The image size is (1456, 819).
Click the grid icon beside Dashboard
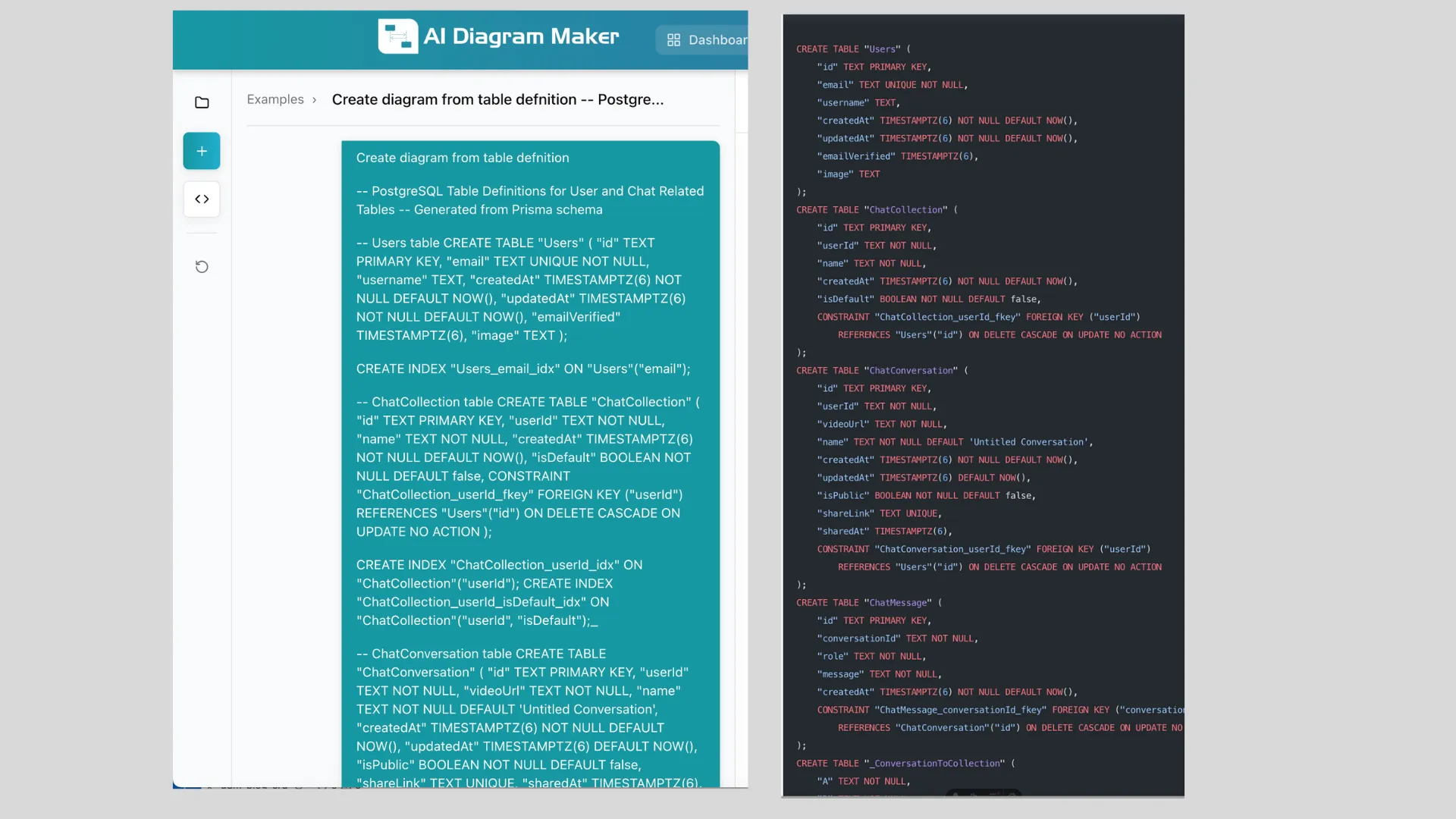(x=673, y=39)
